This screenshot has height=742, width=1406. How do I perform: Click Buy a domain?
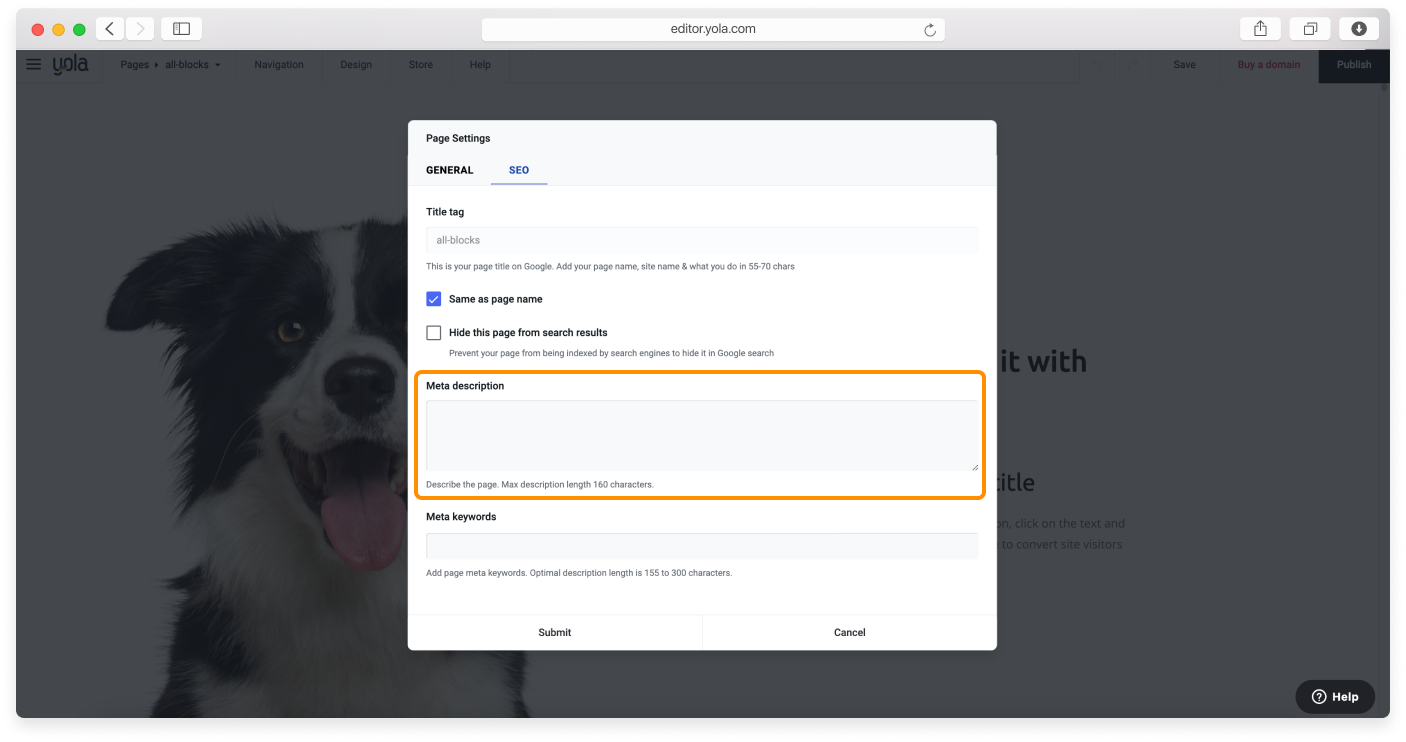point(1268,64)
